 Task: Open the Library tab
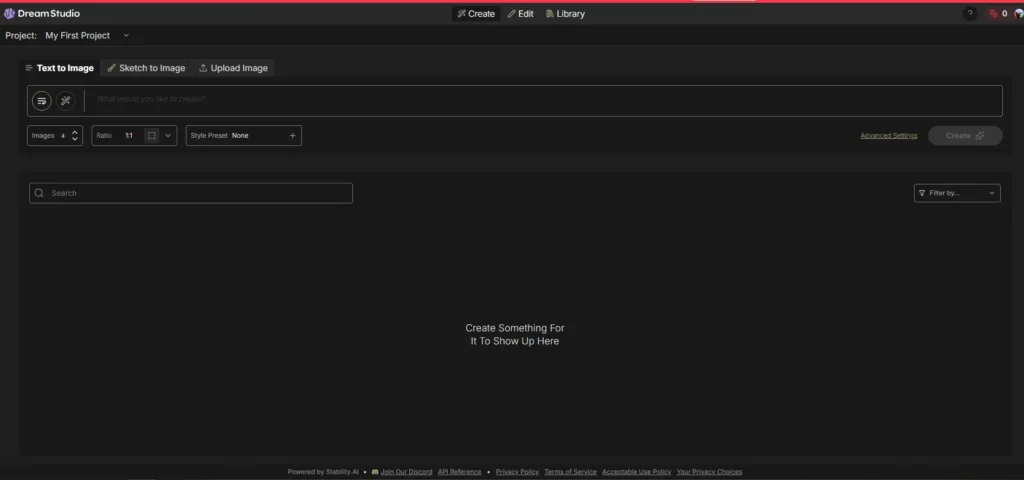click(566, 14)
